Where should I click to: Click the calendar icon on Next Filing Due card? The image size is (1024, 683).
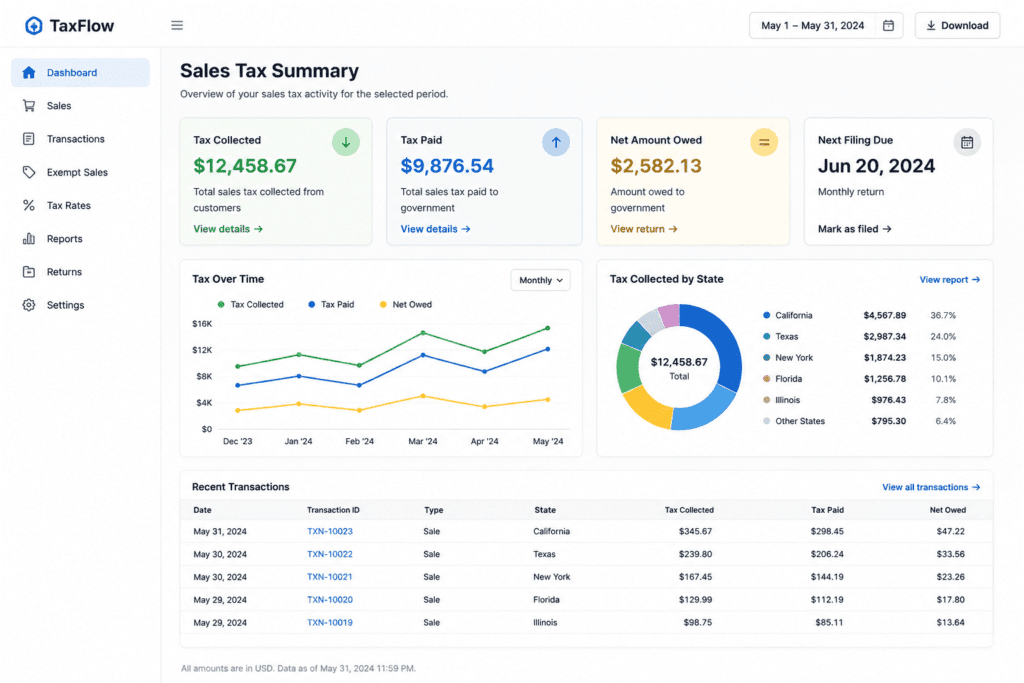(967, 142)
